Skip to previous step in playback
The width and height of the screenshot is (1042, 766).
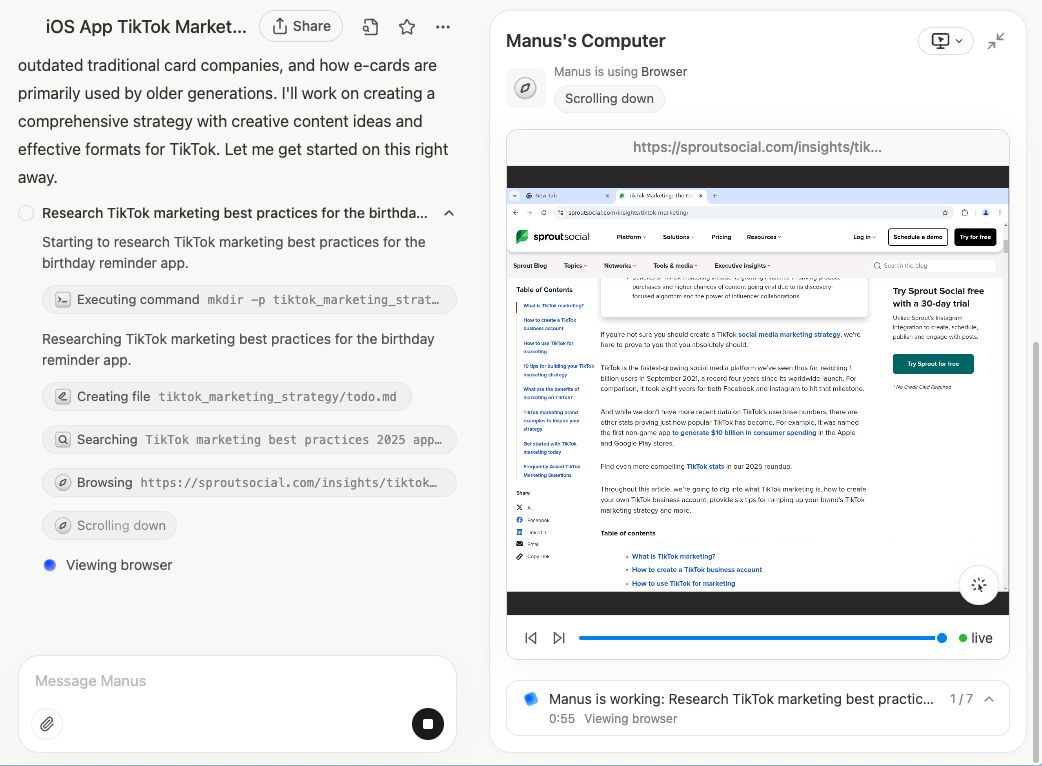tap(531, 638)
